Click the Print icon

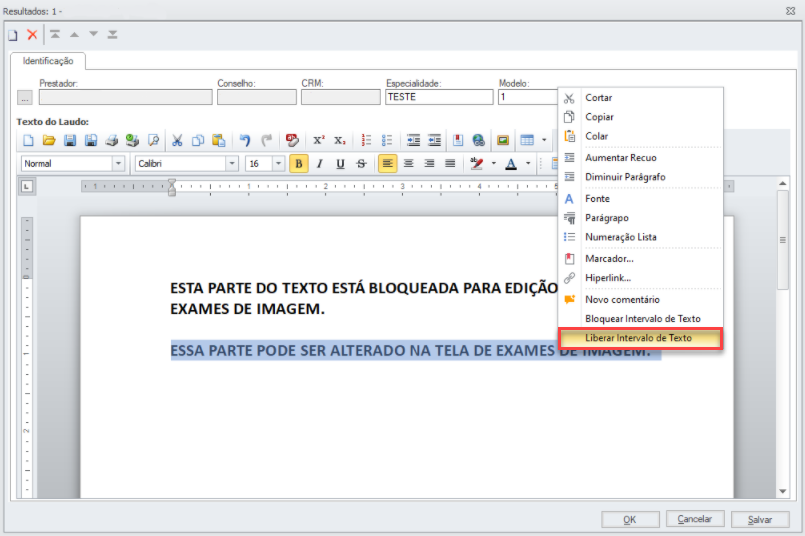coord(111,140)
